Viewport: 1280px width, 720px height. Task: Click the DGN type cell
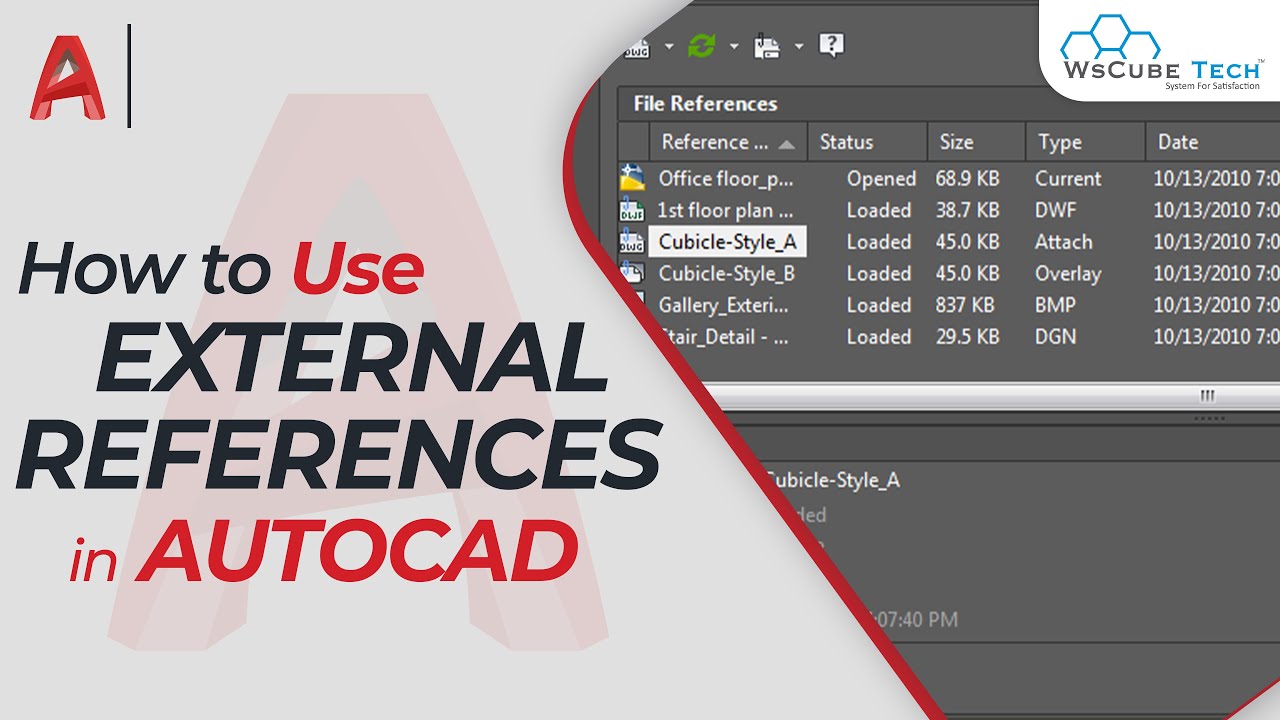pos(1056,337)
